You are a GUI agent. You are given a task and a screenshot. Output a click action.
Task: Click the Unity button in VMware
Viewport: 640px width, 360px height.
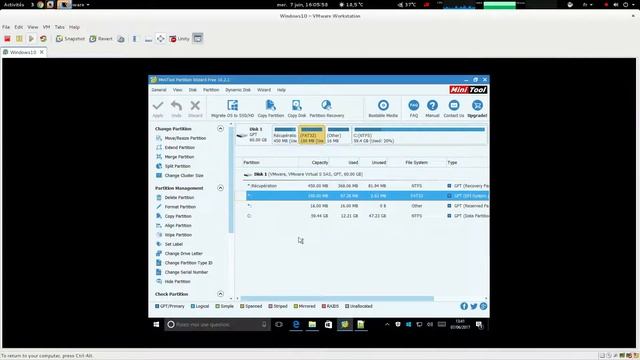[x=180, y=39]
